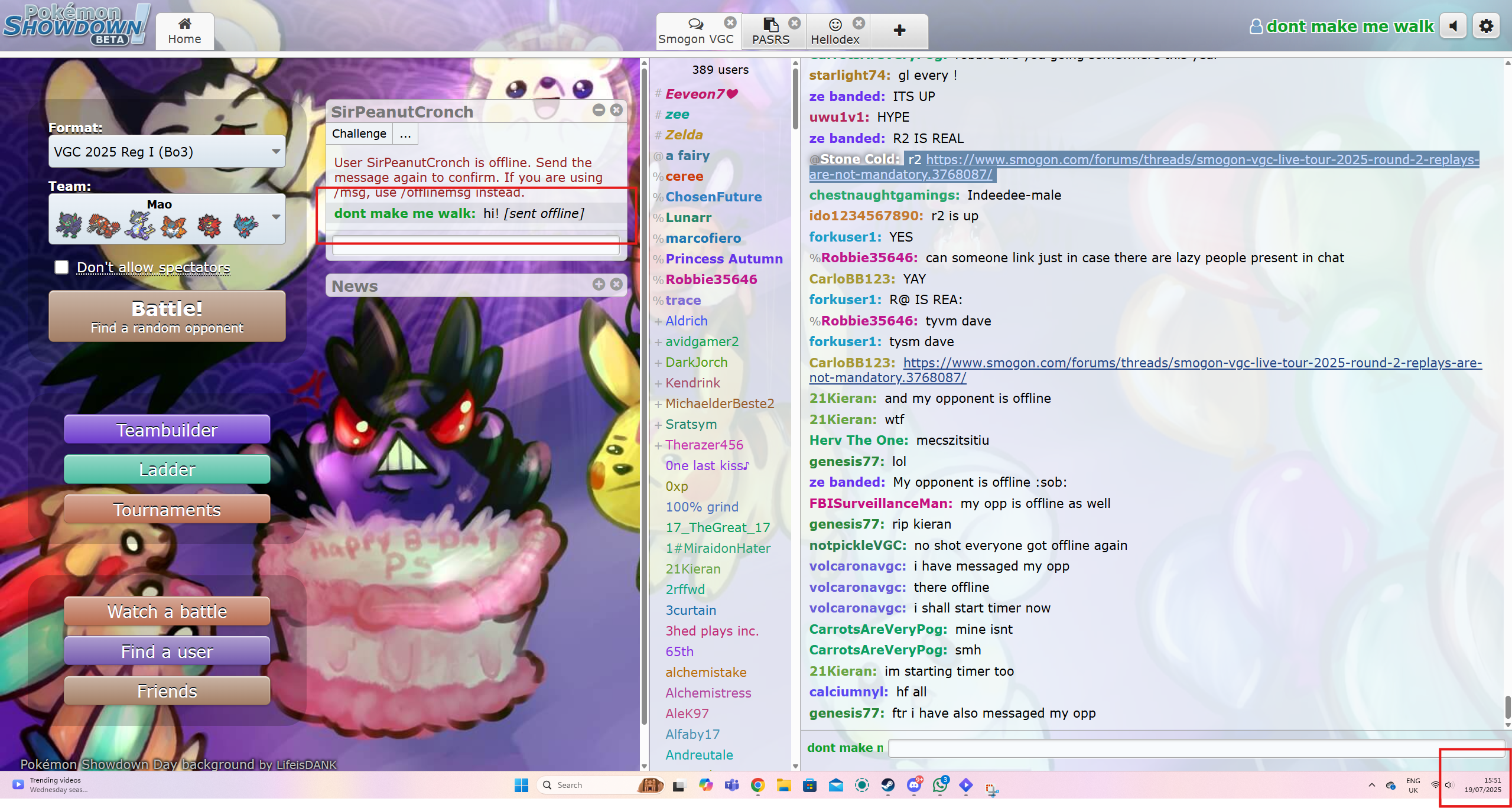Select user MichaelderBeste2 in user list
The image size is (1512, 808).
720,404
